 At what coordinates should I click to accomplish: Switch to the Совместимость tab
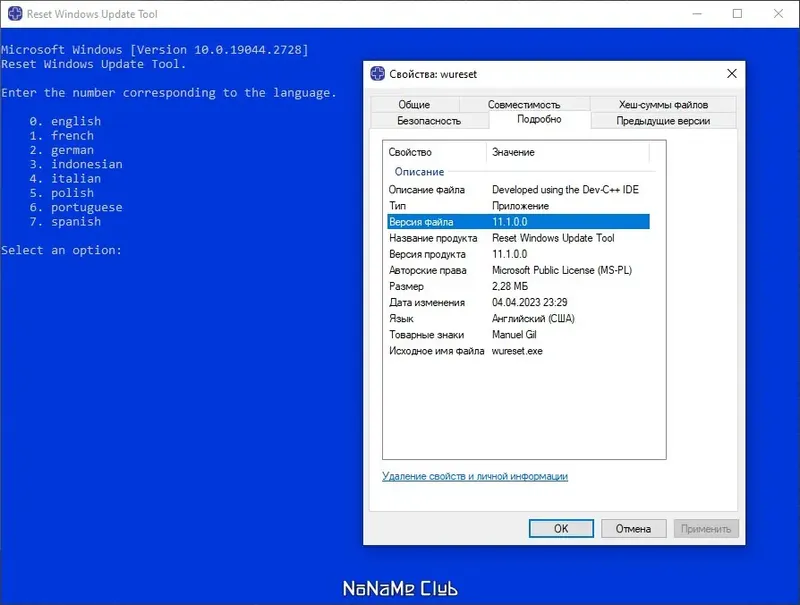[x=524, y=104]
